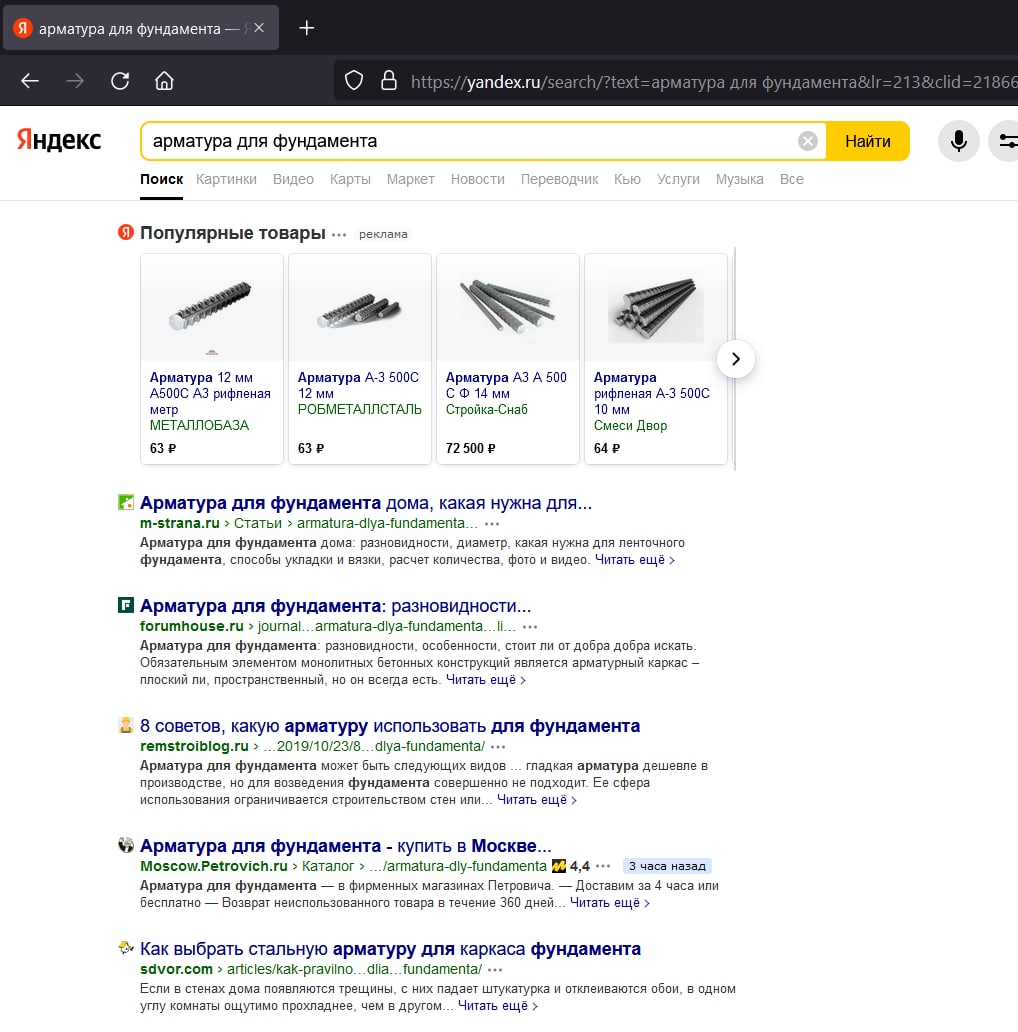Expand the Все services menu
This screenshot has width=1018, height=1032.
(792, 179)
